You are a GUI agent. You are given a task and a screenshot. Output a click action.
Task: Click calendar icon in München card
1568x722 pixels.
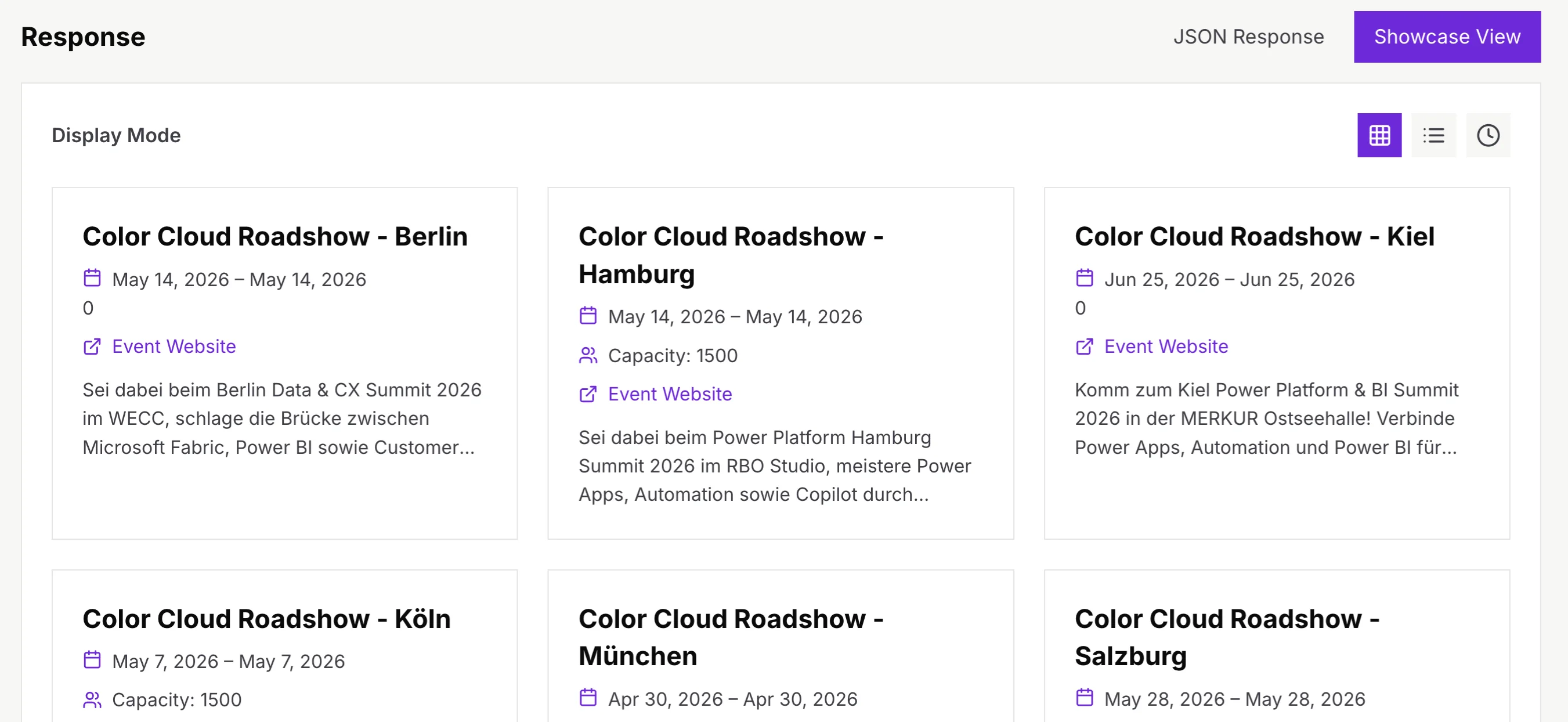click(x=588, y=698)
